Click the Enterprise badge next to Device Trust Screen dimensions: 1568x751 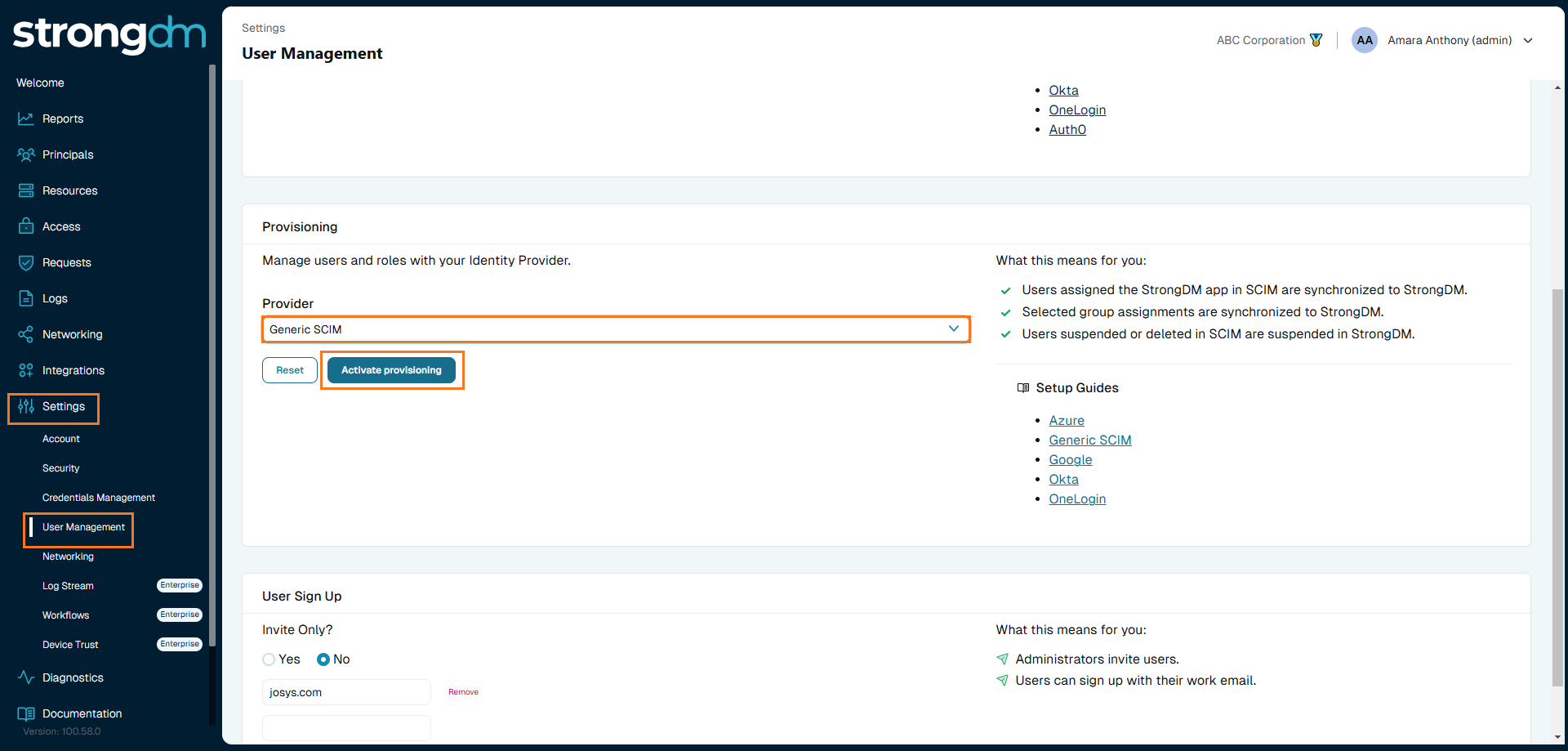(180, 644)
